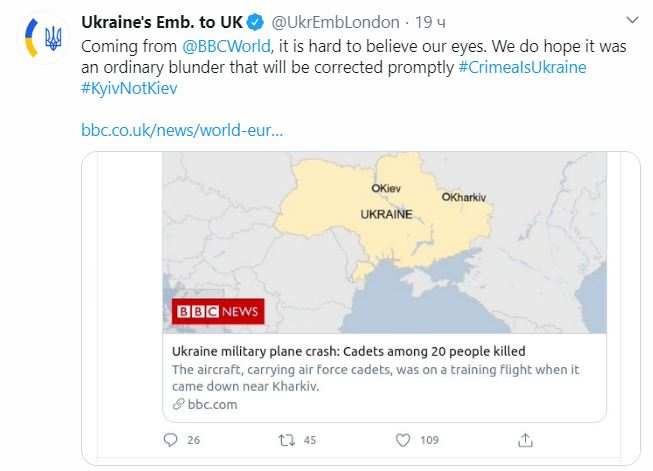Screen dimensions: 653x471
Task: Retweet this tweet using the retweet icon
Action: [285, 439]
